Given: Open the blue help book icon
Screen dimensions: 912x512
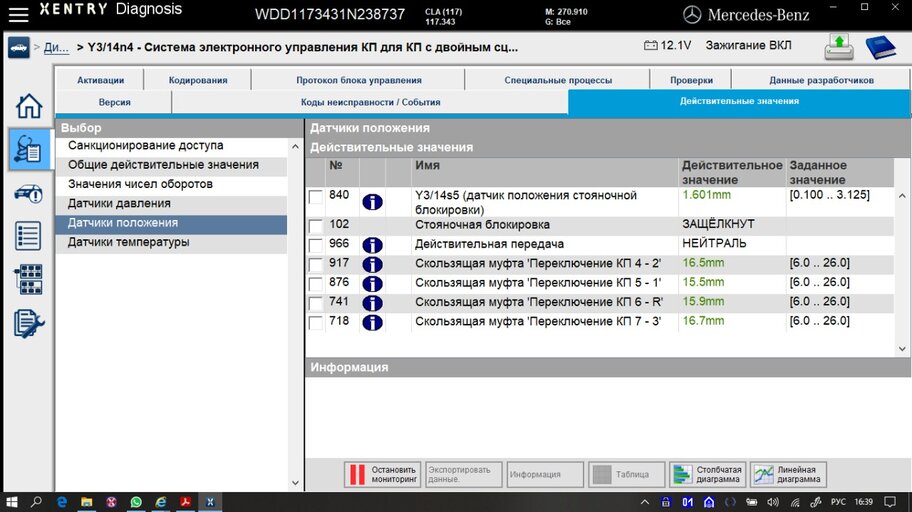Looking at the screenshot, I should 880,47.
